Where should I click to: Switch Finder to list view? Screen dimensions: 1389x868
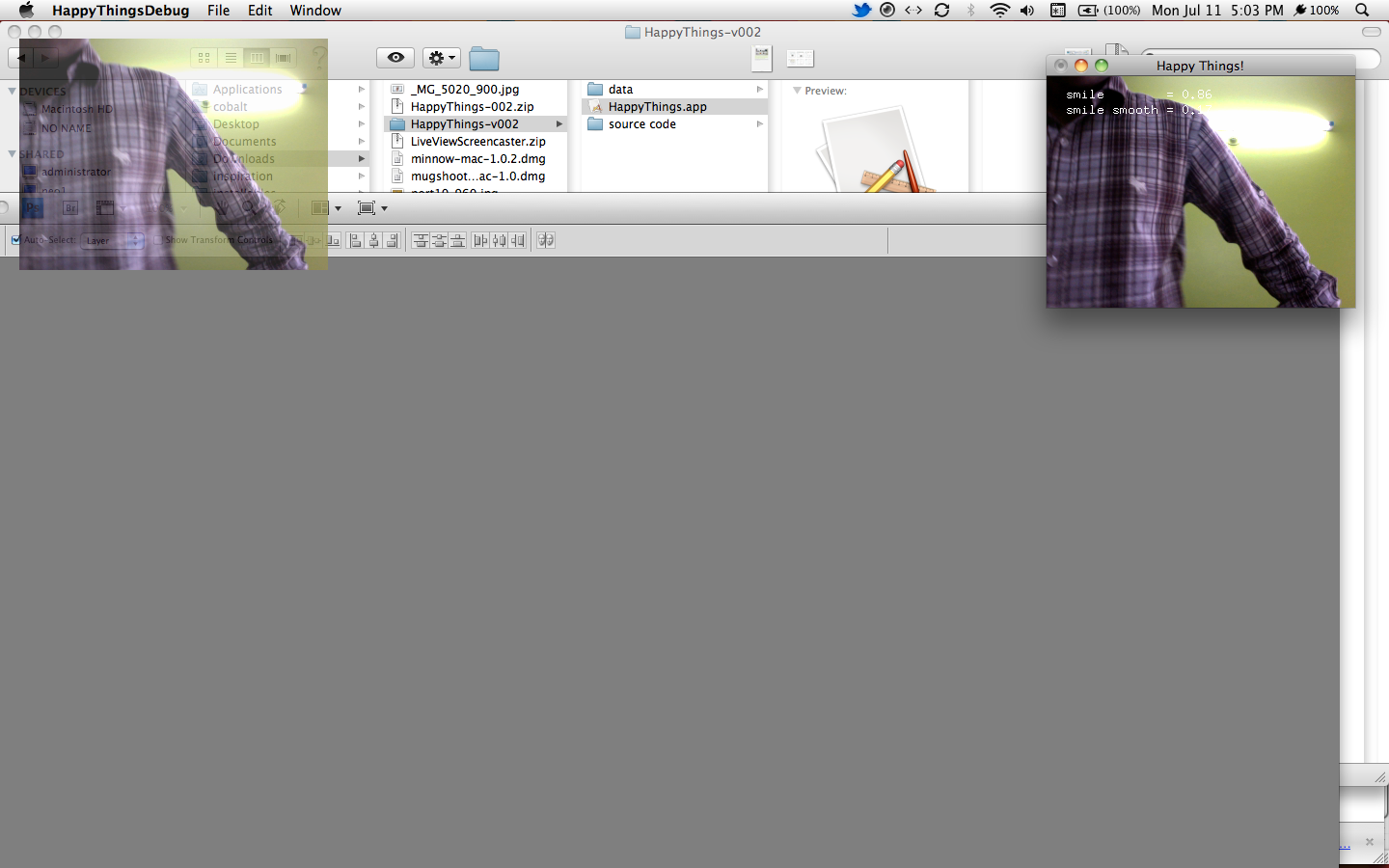point(231,58)
